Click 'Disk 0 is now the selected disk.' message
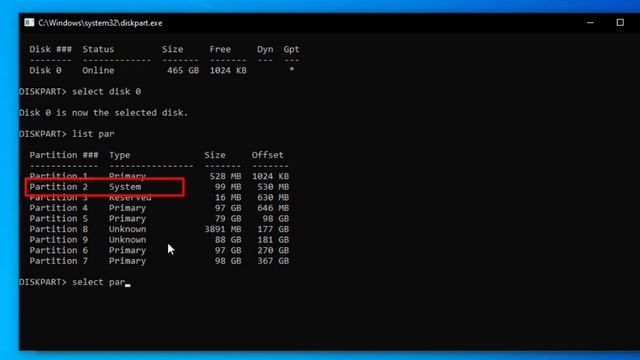 point(104,113)
